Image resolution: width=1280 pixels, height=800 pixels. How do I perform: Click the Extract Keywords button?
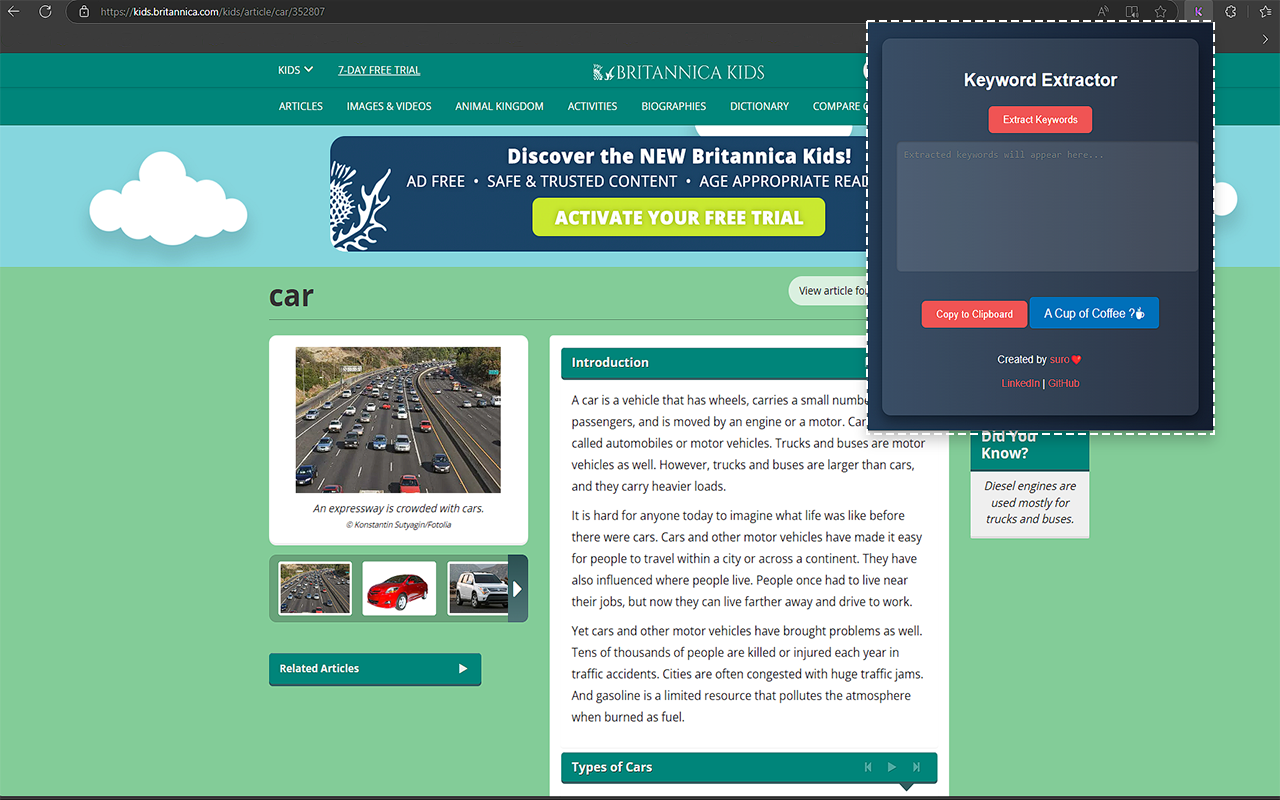1040,119
